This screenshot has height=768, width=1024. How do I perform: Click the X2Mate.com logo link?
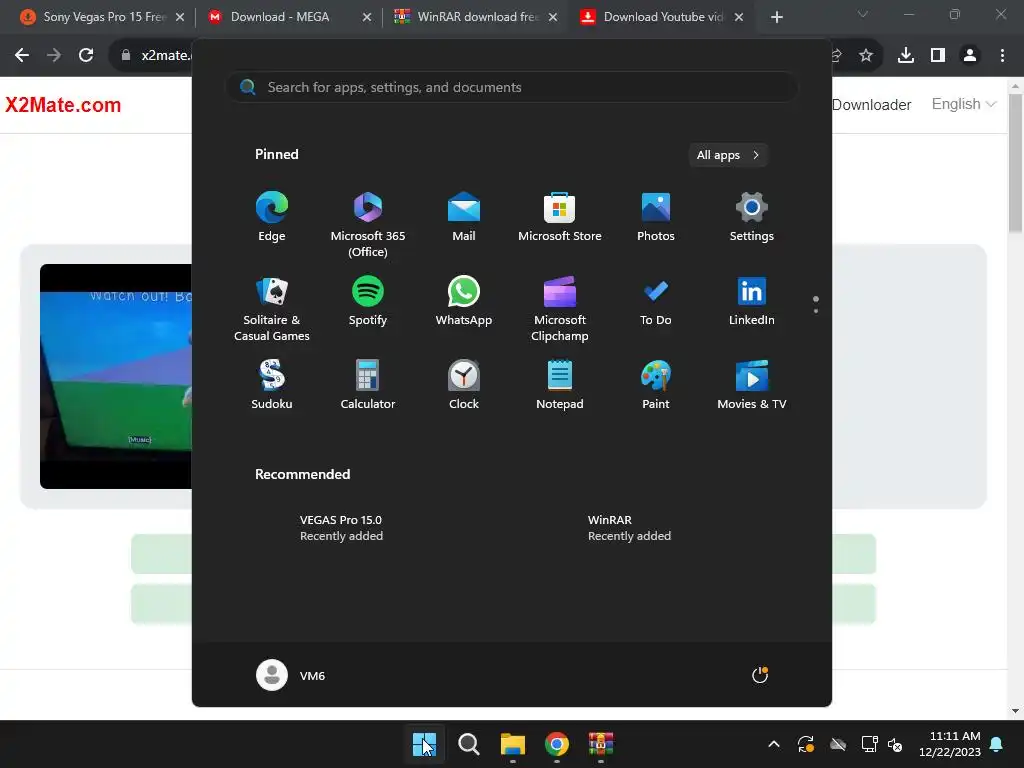pos(63,105)
